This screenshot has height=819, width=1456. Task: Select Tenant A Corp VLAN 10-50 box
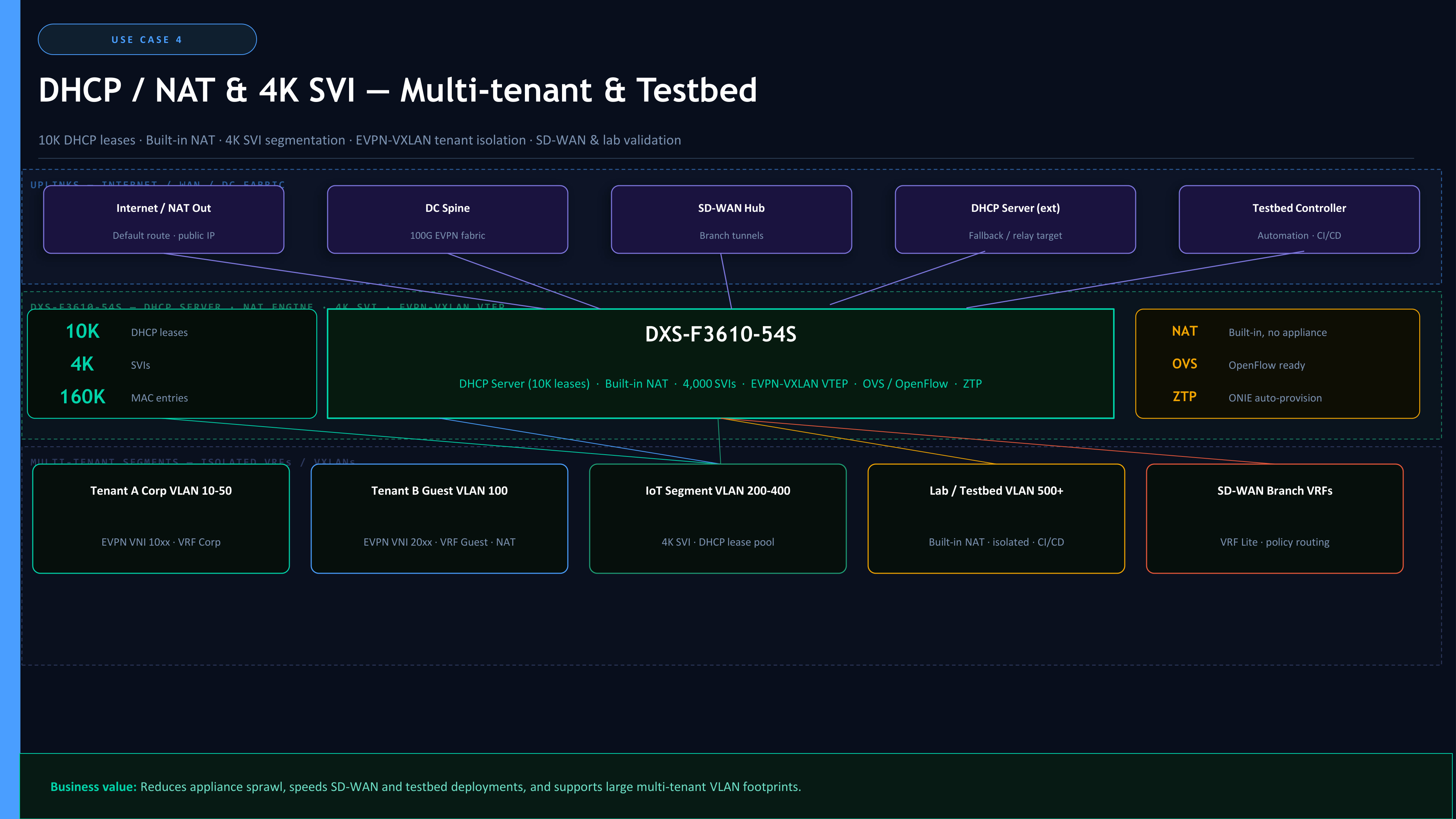point(161,518)
